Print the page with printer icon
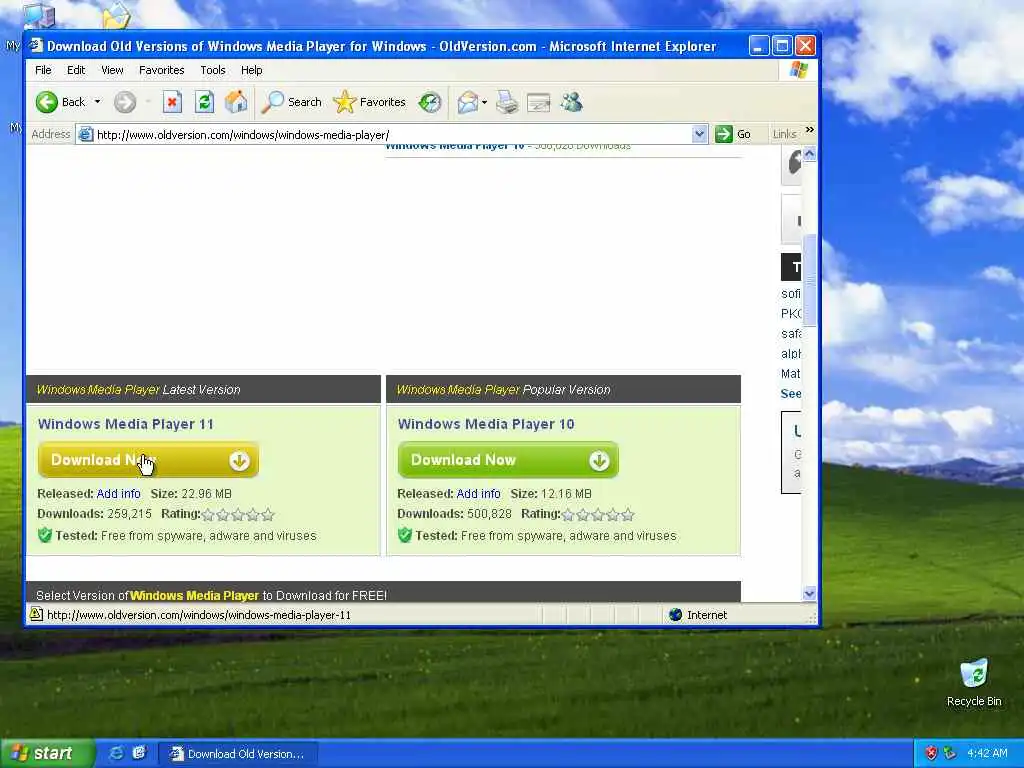Screen dimensions: 1024x768 click(507, 103)
